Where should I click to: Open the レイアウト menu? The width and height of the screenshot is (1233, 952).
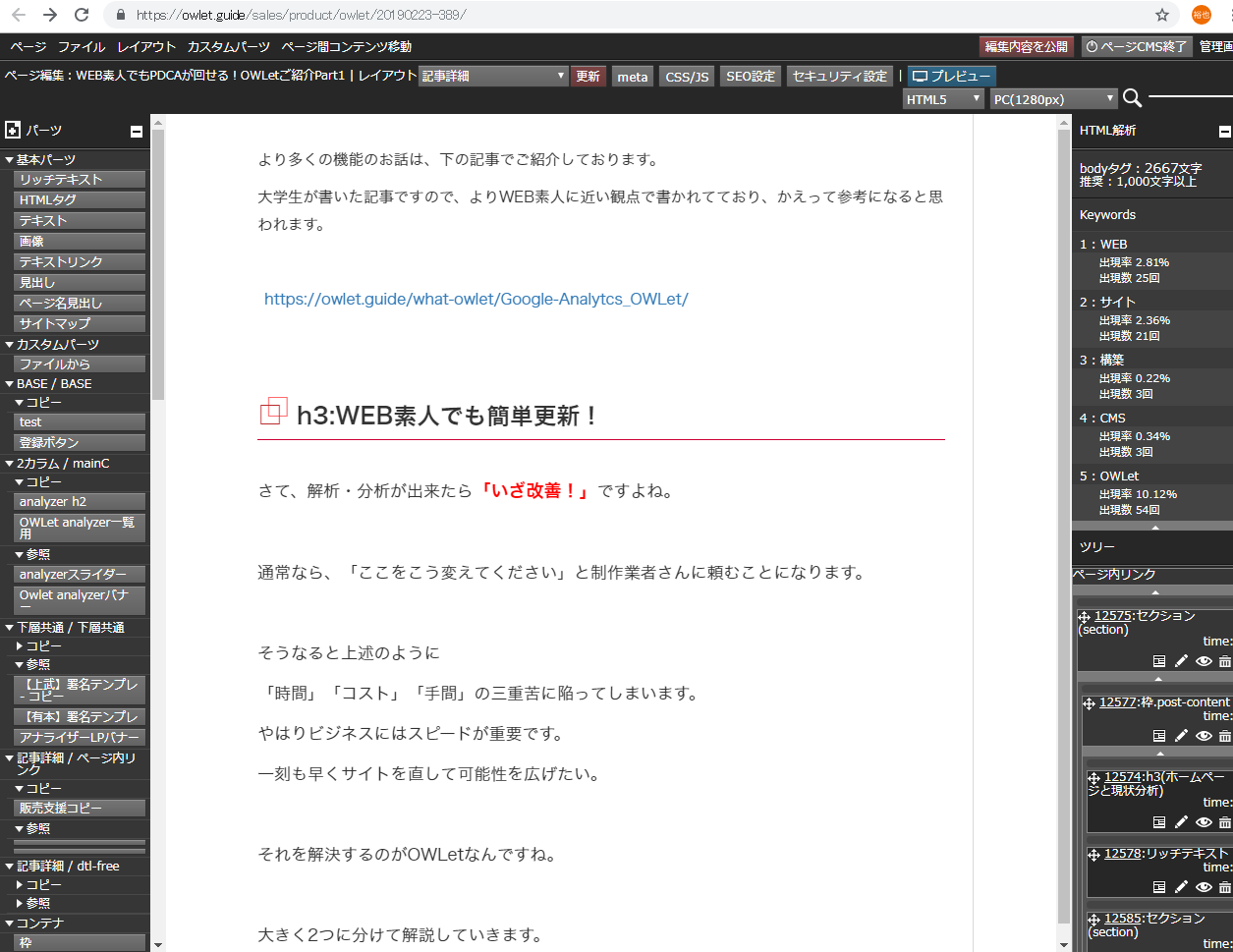point(146,46)
